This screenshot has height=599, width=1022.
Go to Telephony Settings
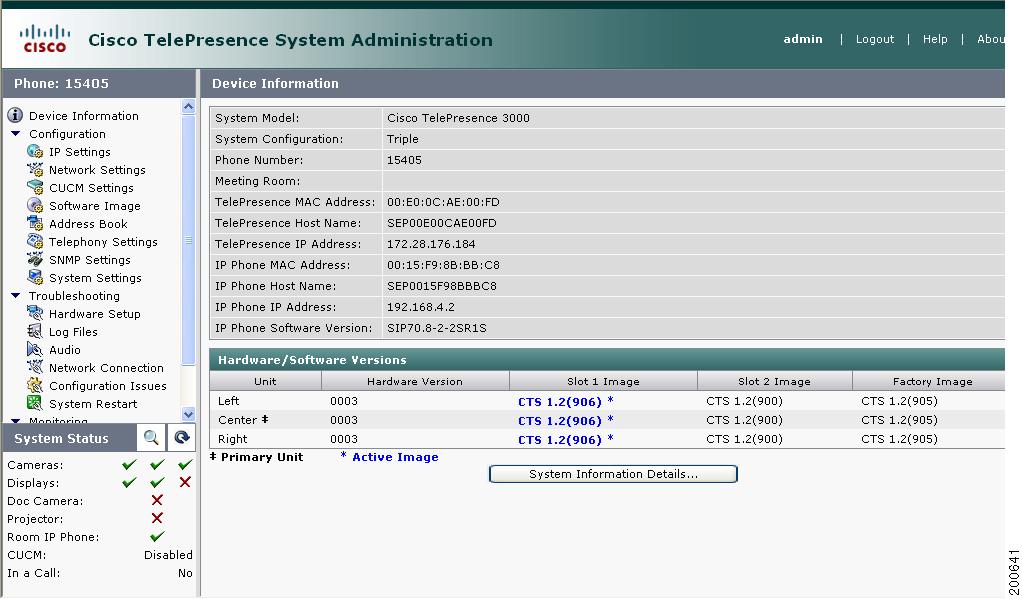pyautogui.click(x=104, y=242)
